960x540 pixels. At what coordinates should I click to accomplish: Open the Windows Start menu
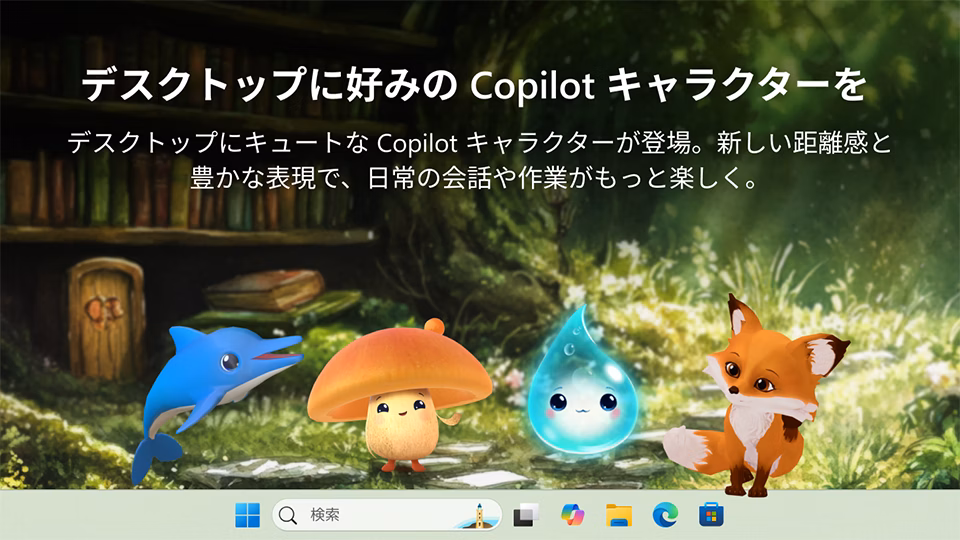click(x=247, y=515)
